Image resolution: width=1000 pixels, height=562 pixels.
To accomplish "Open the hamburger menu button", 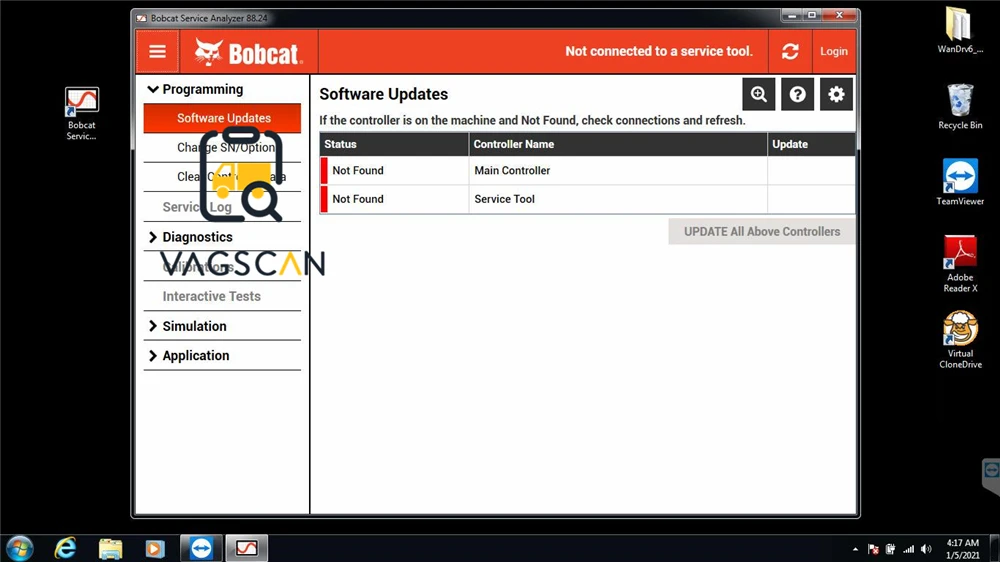I will point(157,52).
